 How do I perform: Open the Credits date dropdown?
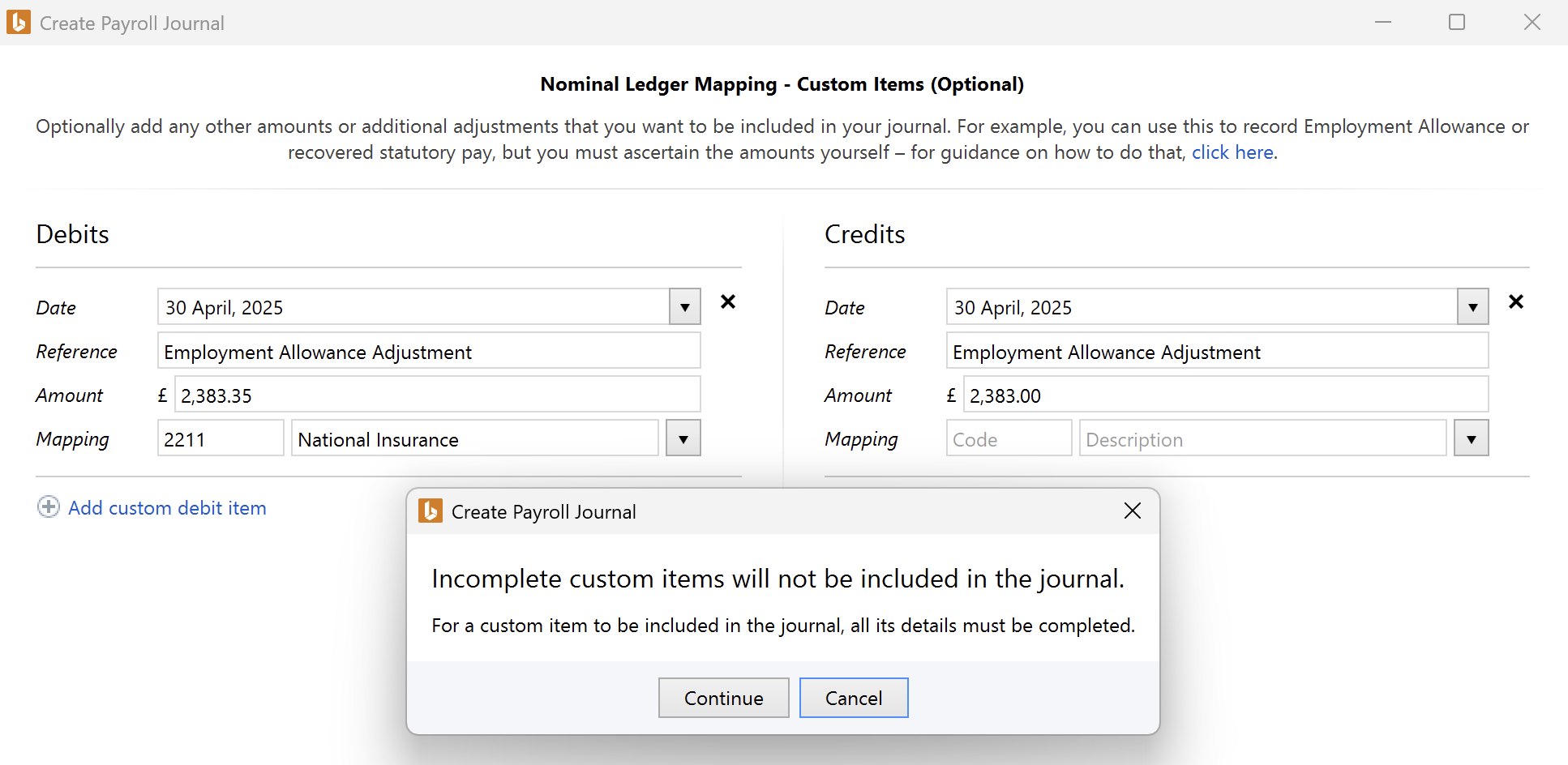coord(1473,307)
